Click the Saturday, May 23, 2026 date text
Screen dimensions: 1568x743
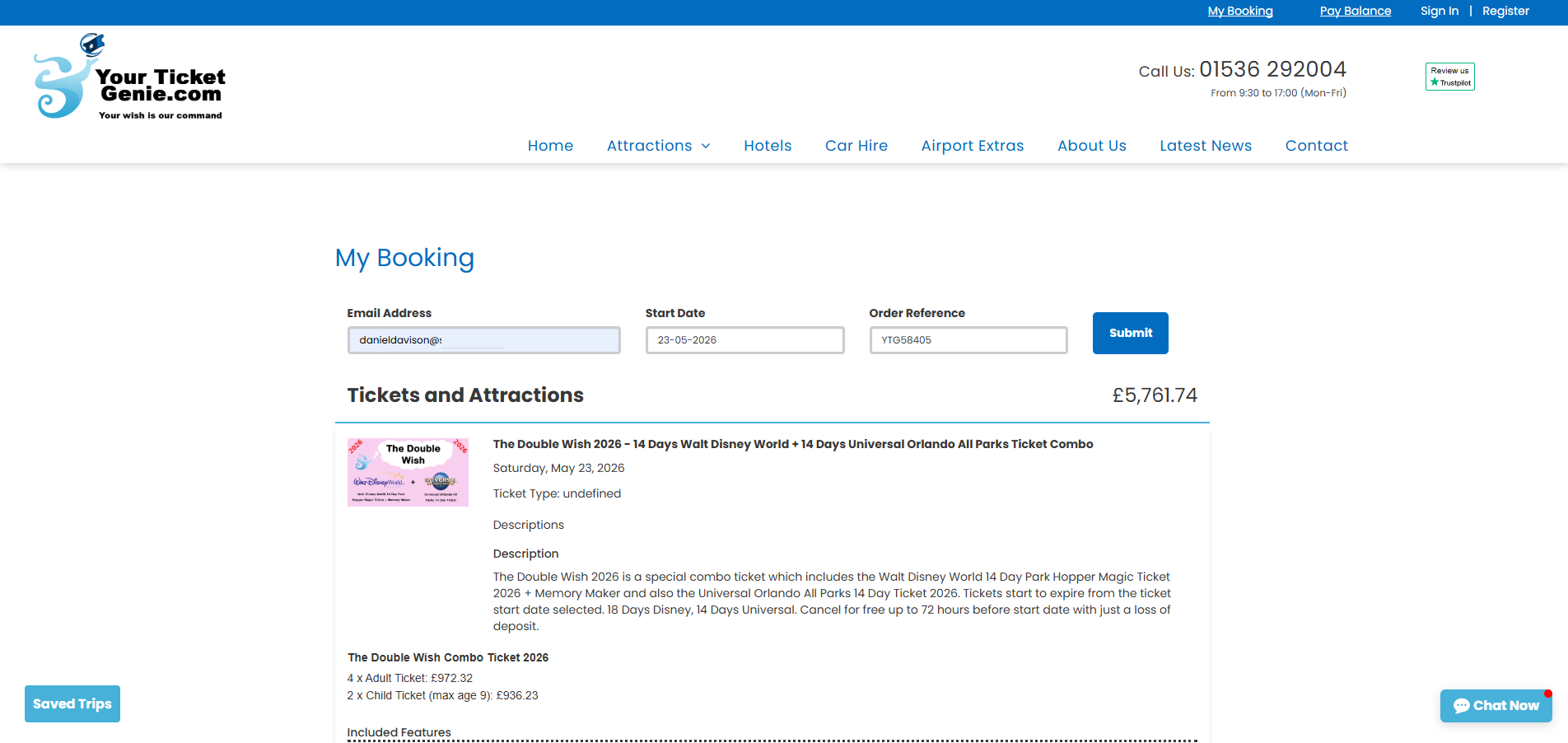(x=559, y=468)
